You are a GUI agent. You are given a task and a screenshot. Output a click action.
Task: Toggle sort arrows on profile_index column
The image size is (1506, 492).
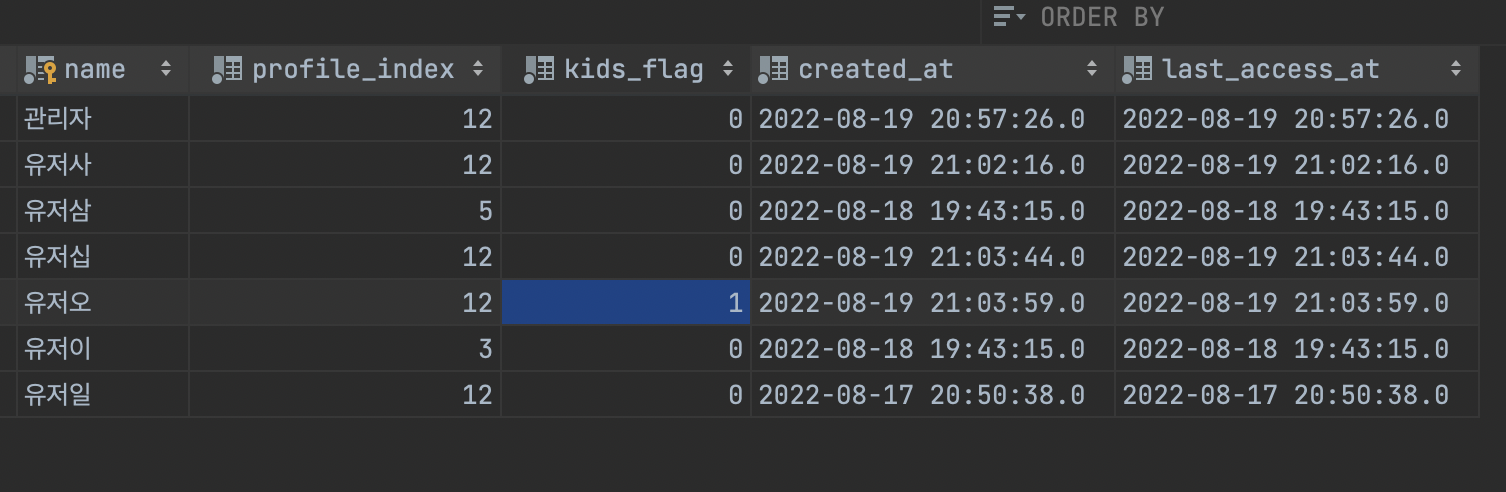478,69
